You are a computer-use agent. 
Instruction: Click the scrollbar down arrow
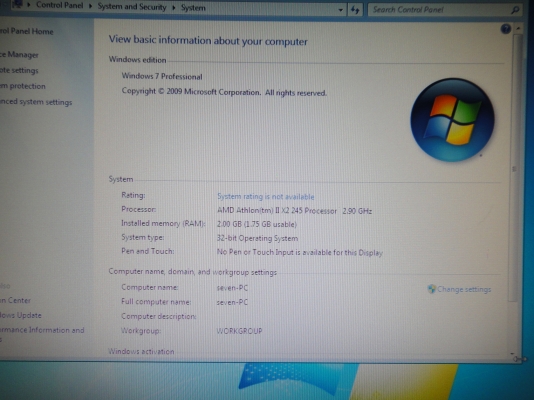[x=513, y=354]
